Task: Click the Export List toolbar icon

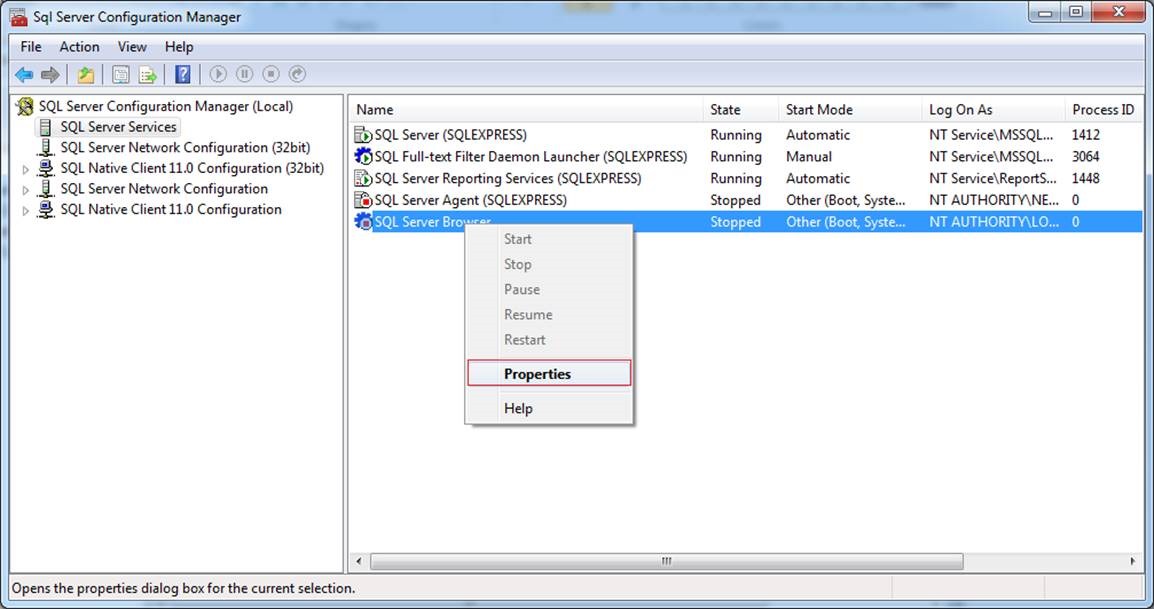Action: [148, 74]
